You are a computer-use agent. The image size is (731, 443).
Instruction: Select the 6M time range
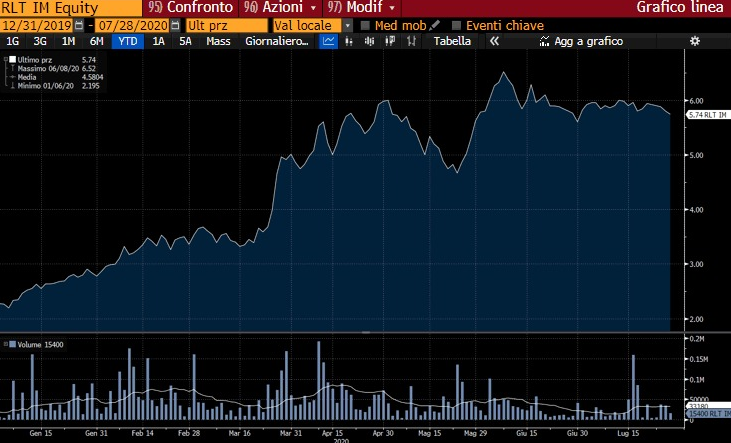tap(97, 41)
